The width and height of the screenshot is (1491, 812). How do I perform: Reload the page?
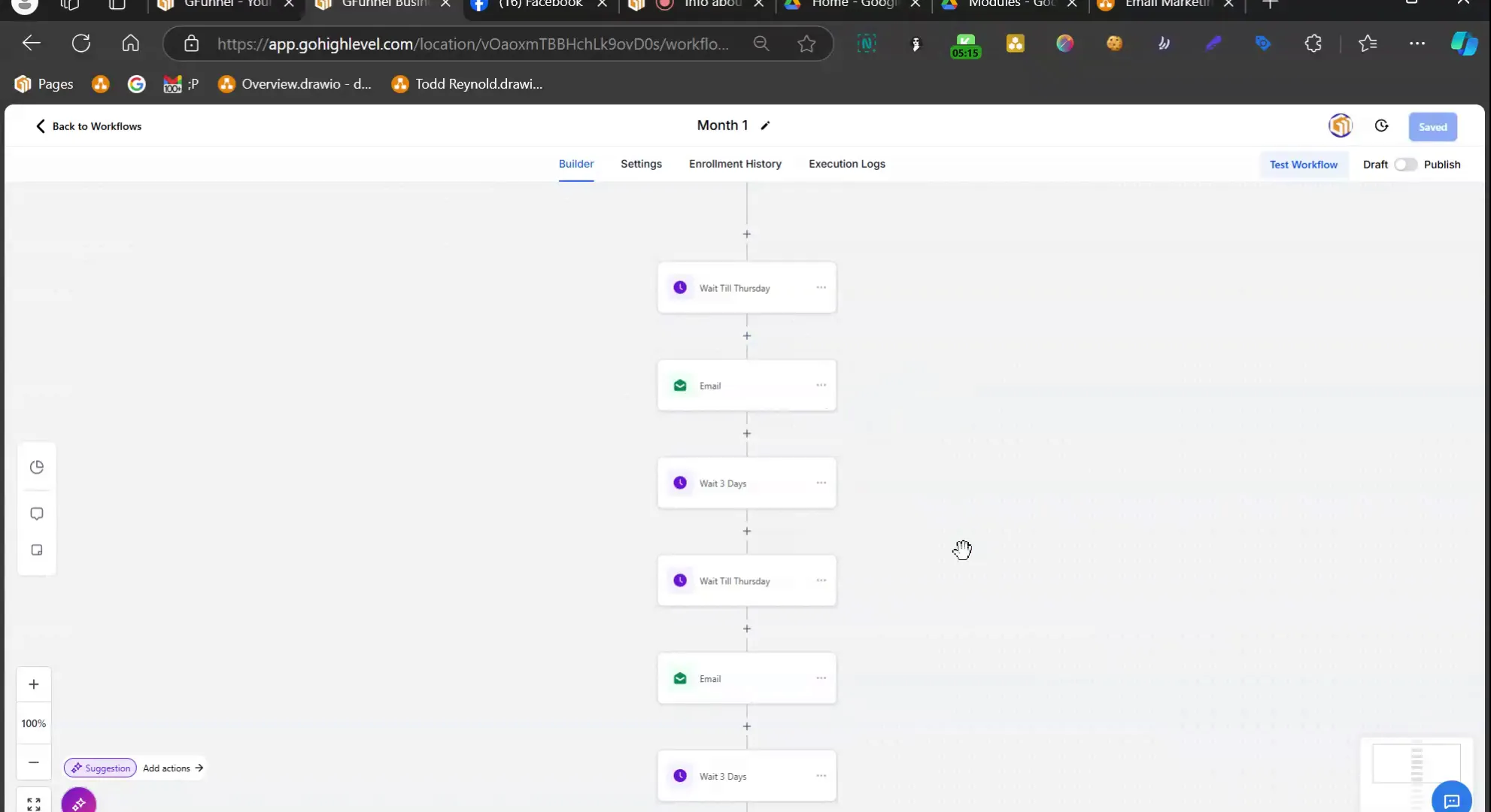pos(81,44)
